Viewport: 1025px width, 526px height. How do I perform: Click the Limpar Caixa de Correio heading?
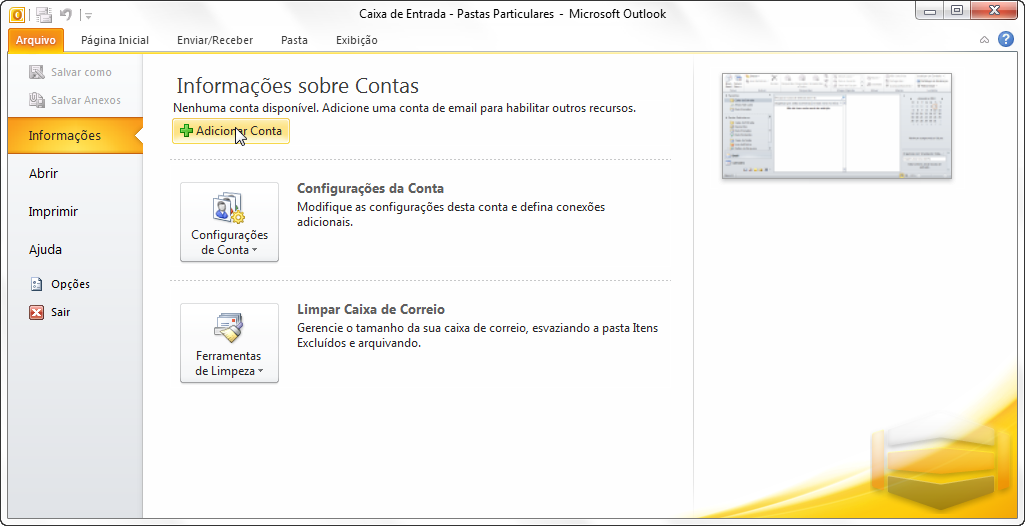[371, 309]
